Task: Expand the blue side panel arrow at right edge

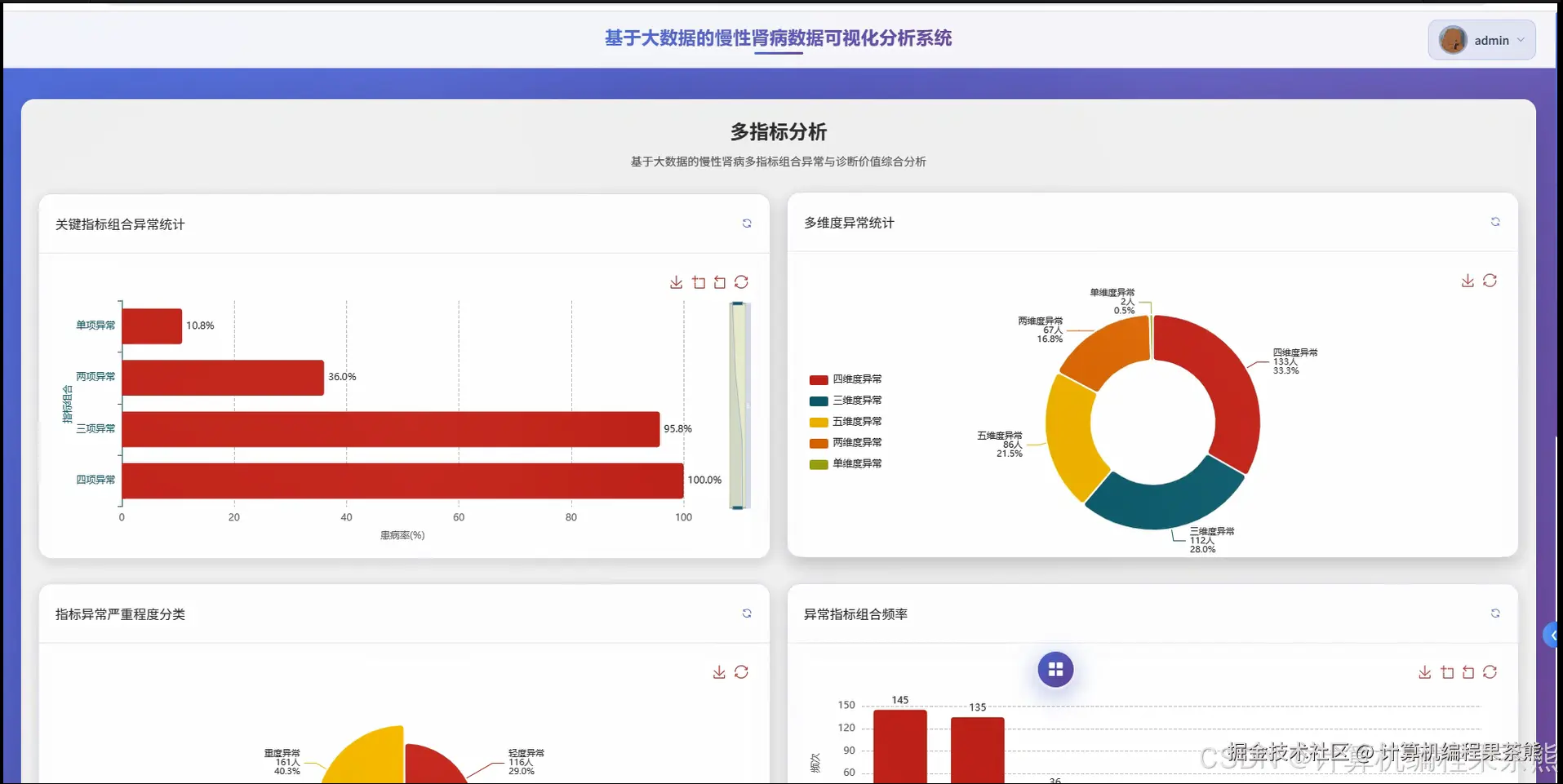Action: [1552, 635]
